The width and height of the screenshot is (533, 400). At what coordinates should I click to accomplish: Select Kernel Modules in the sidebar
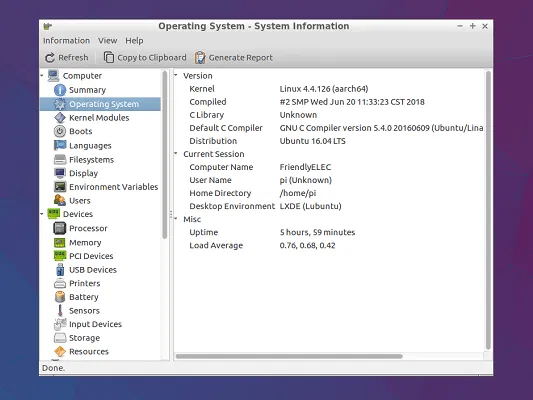[99, 118]
